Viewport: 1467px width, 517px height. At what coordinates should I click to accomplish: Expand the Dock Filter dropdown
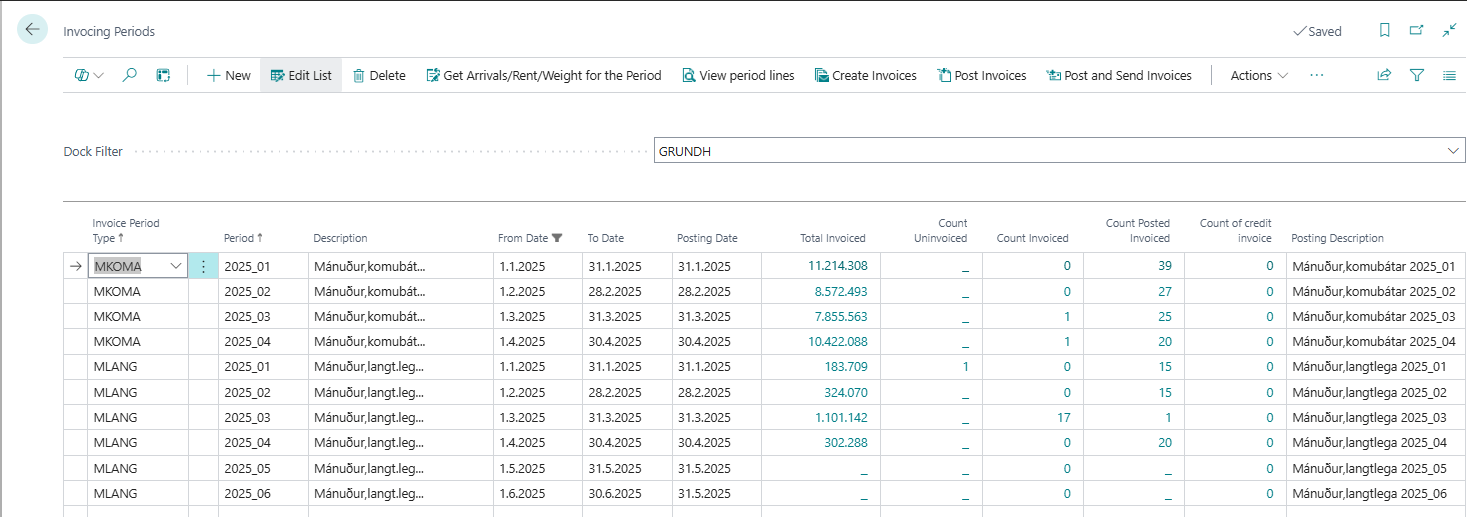point(1453,151)
